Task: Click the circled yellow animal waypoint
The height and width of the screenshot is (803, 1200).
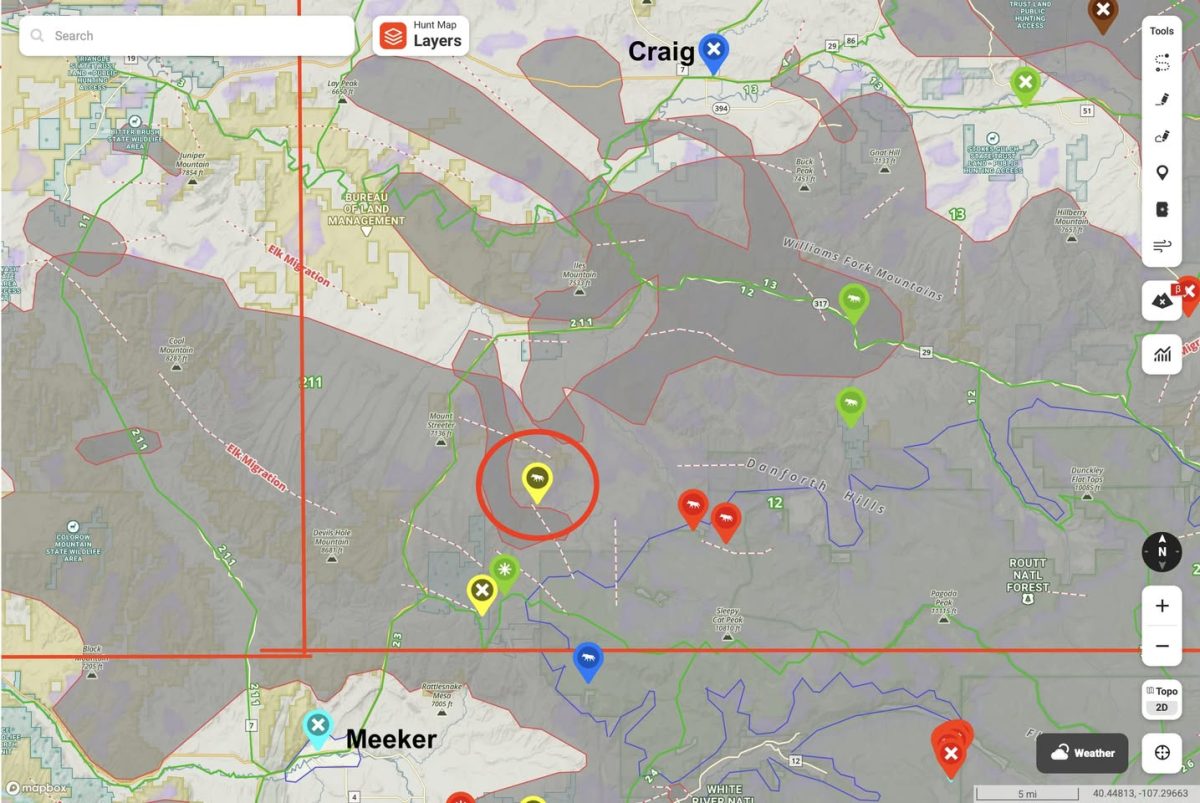Action: 537,480
